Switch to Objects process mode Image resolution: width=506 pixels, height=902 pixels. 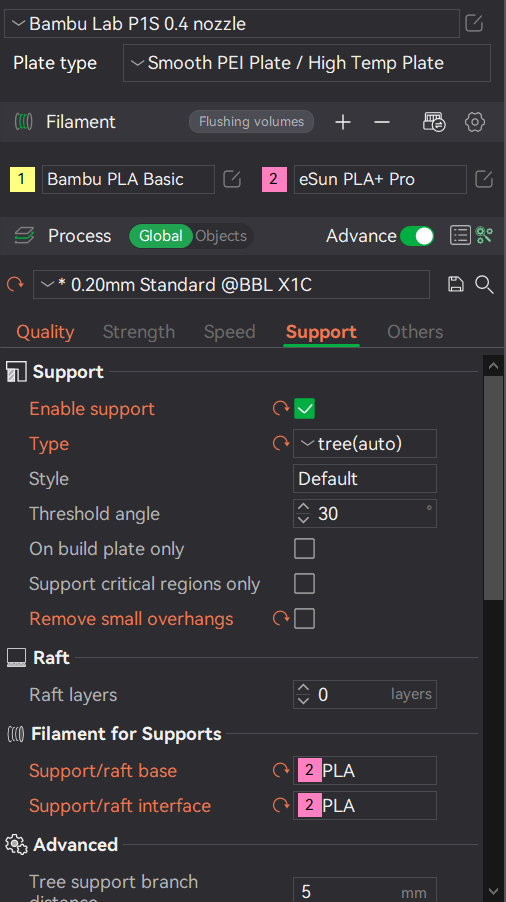point(221,236)
